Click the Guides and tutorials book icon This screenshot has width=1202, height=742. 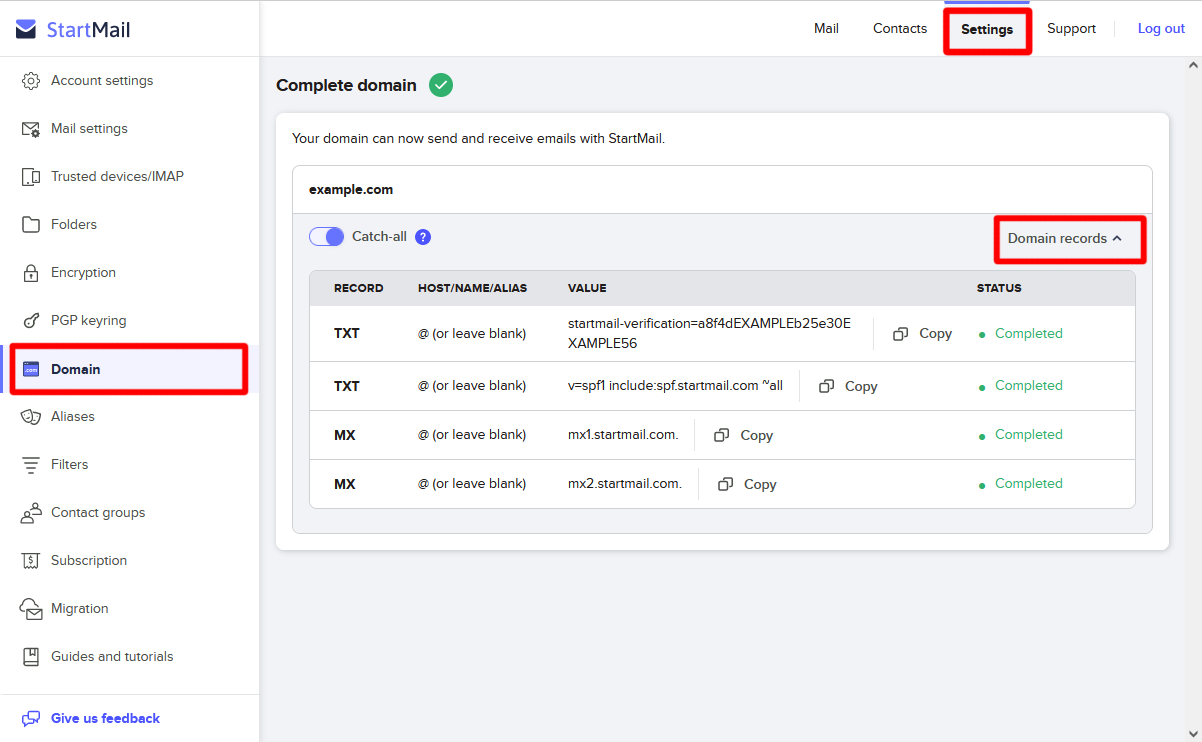(x=31, y=657)
